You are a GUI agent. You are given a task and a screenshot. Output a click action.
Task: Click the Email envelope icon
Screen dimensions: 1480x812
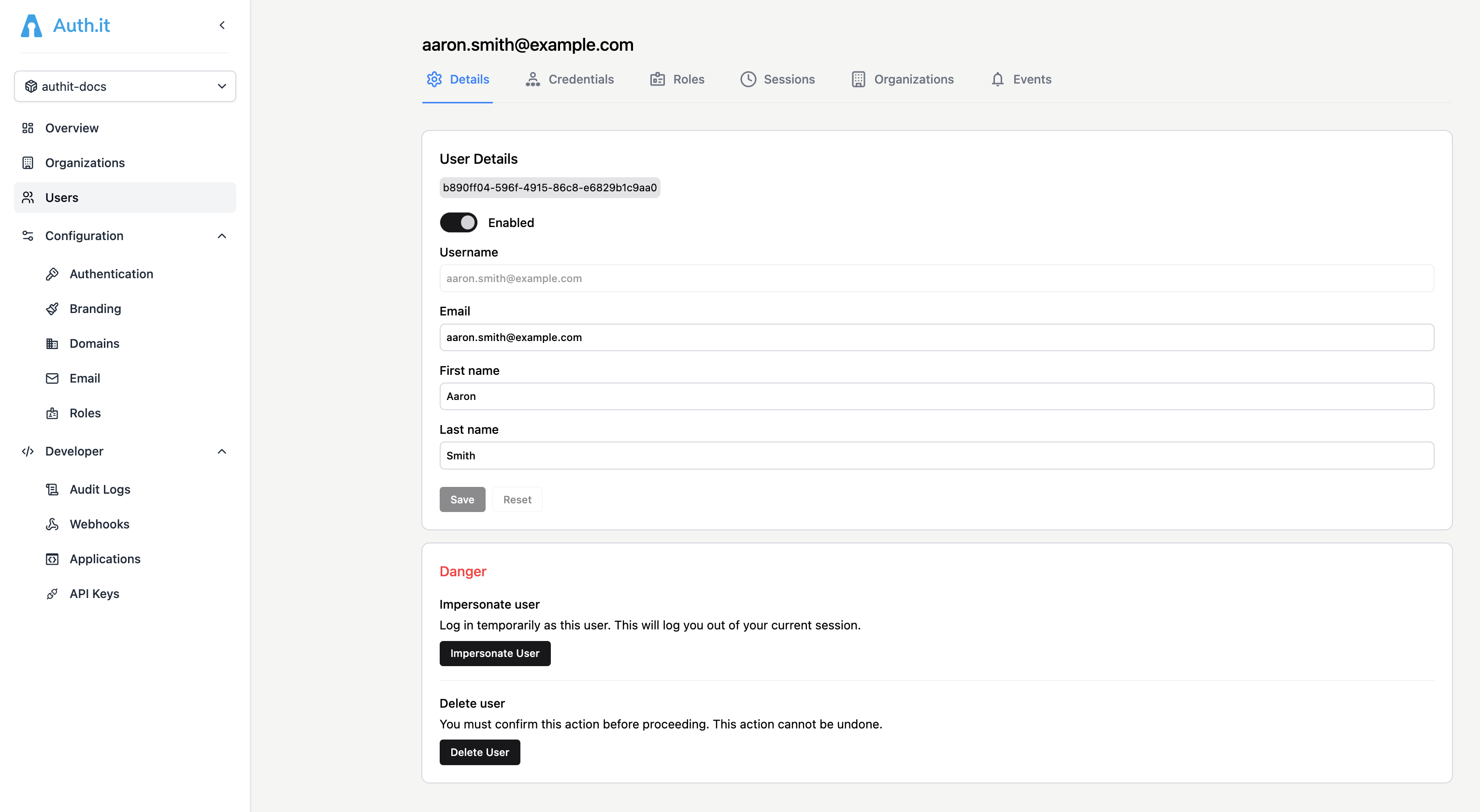pyautogui.click(x=52, y=378)
